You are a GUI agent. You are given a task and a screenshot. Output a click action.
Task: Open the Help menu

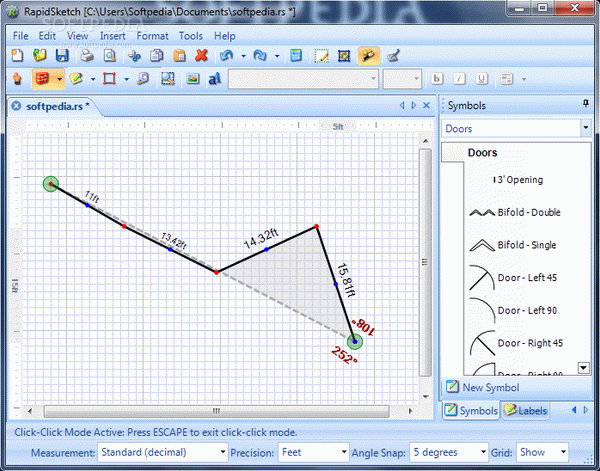225,36
